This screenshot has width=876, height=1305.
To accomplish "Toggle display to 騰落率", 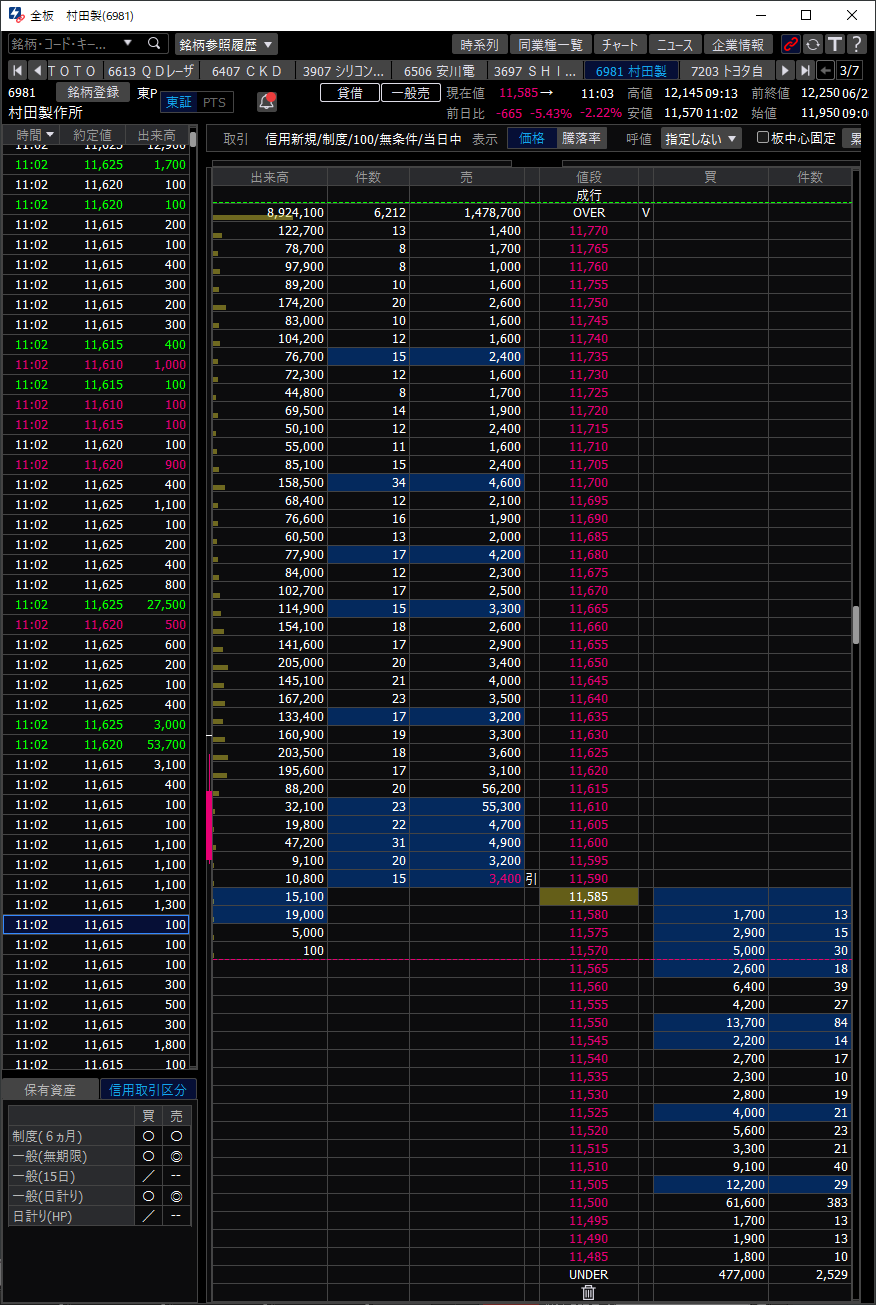I will pos(581,138).
